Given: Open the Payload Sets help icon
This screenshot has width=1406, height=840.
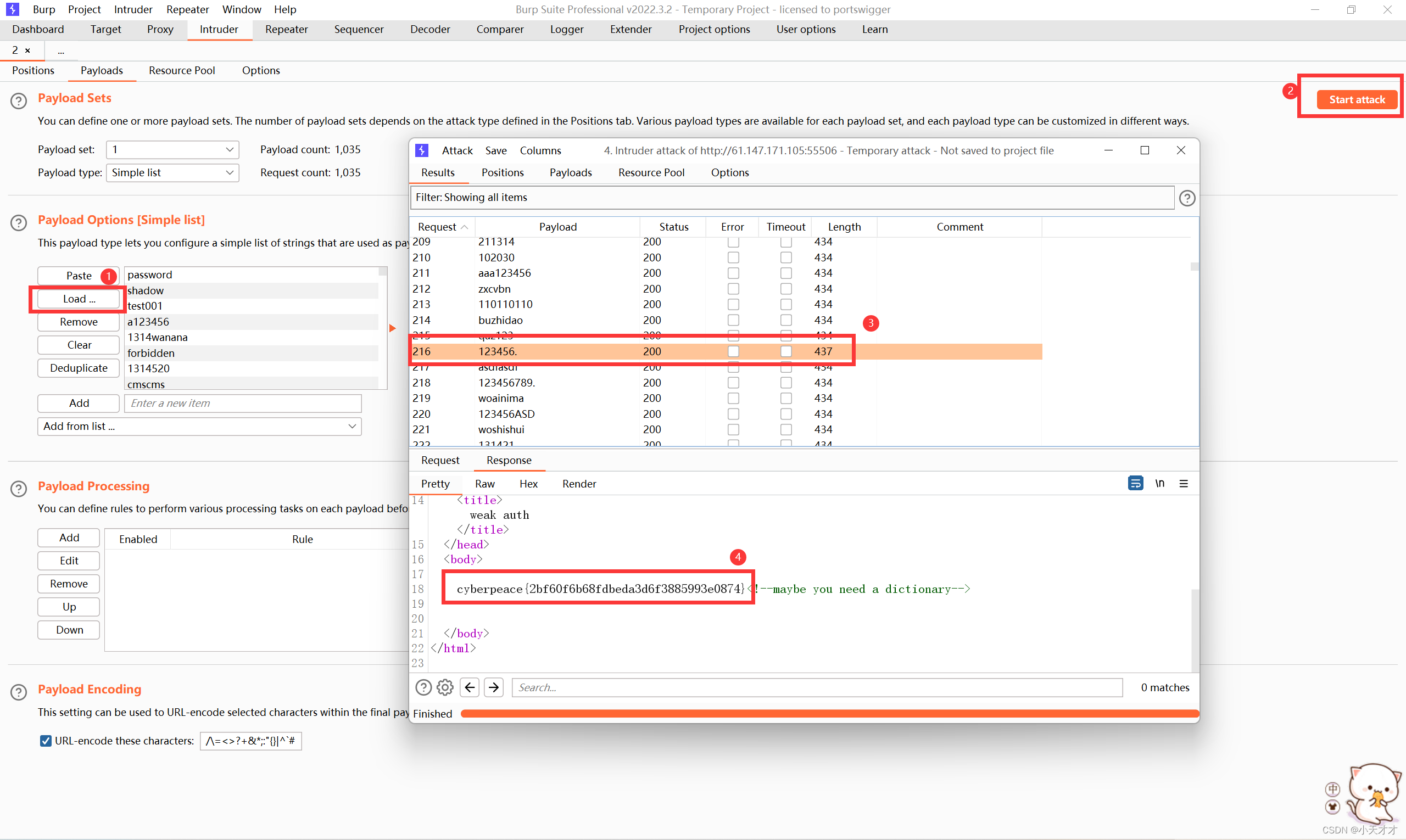Looking at the screenshot, I should 19,101.
